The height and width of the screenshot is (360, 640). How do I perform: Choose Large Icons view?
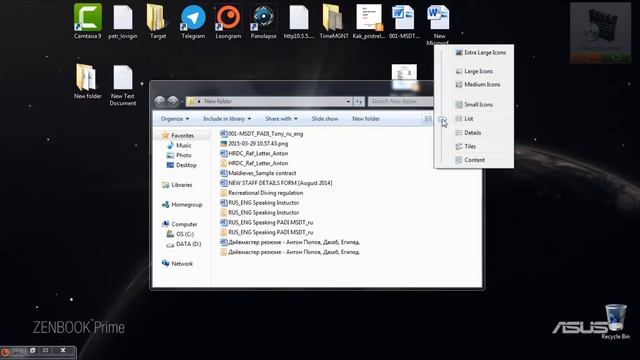click(x=474, y=71)
